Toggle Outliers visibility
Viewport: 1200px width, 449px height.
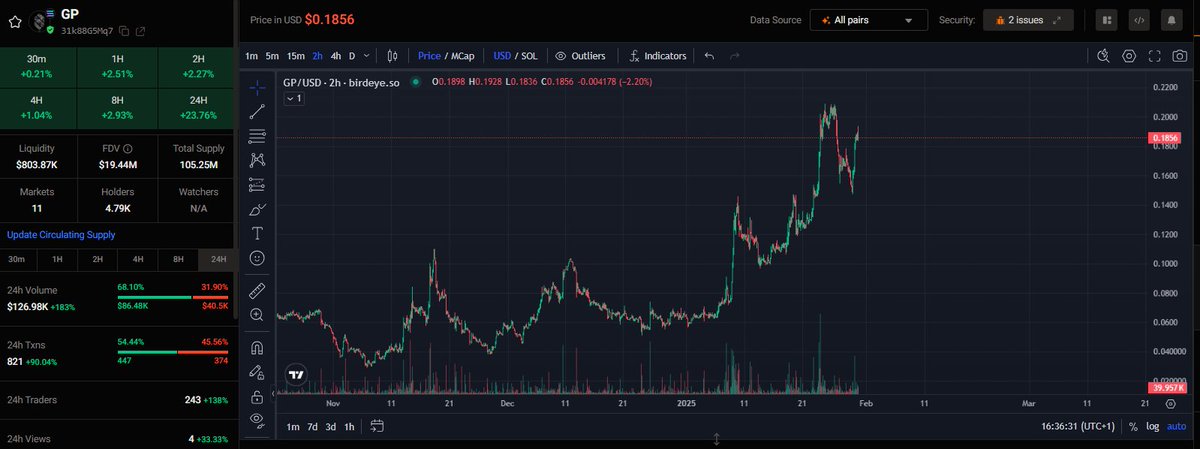pyautogui.click(x=580, y=56)
